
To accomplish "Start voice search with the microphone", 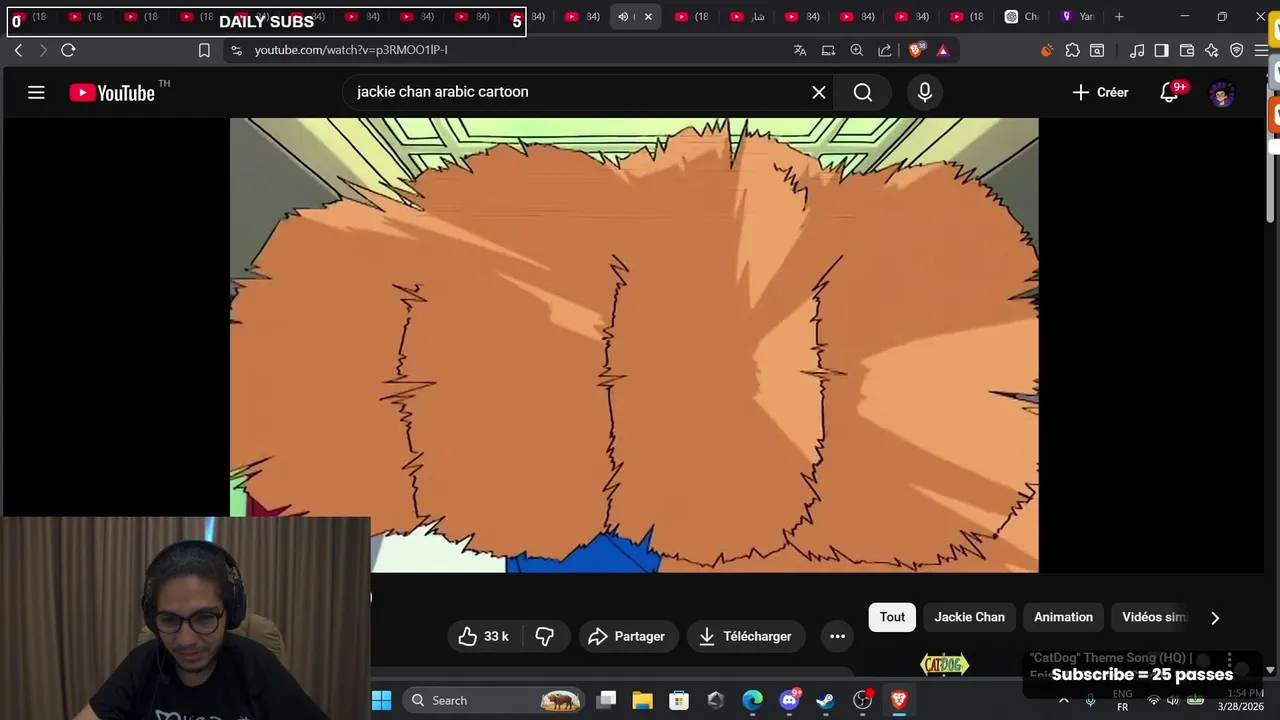I will click(925, 92).
